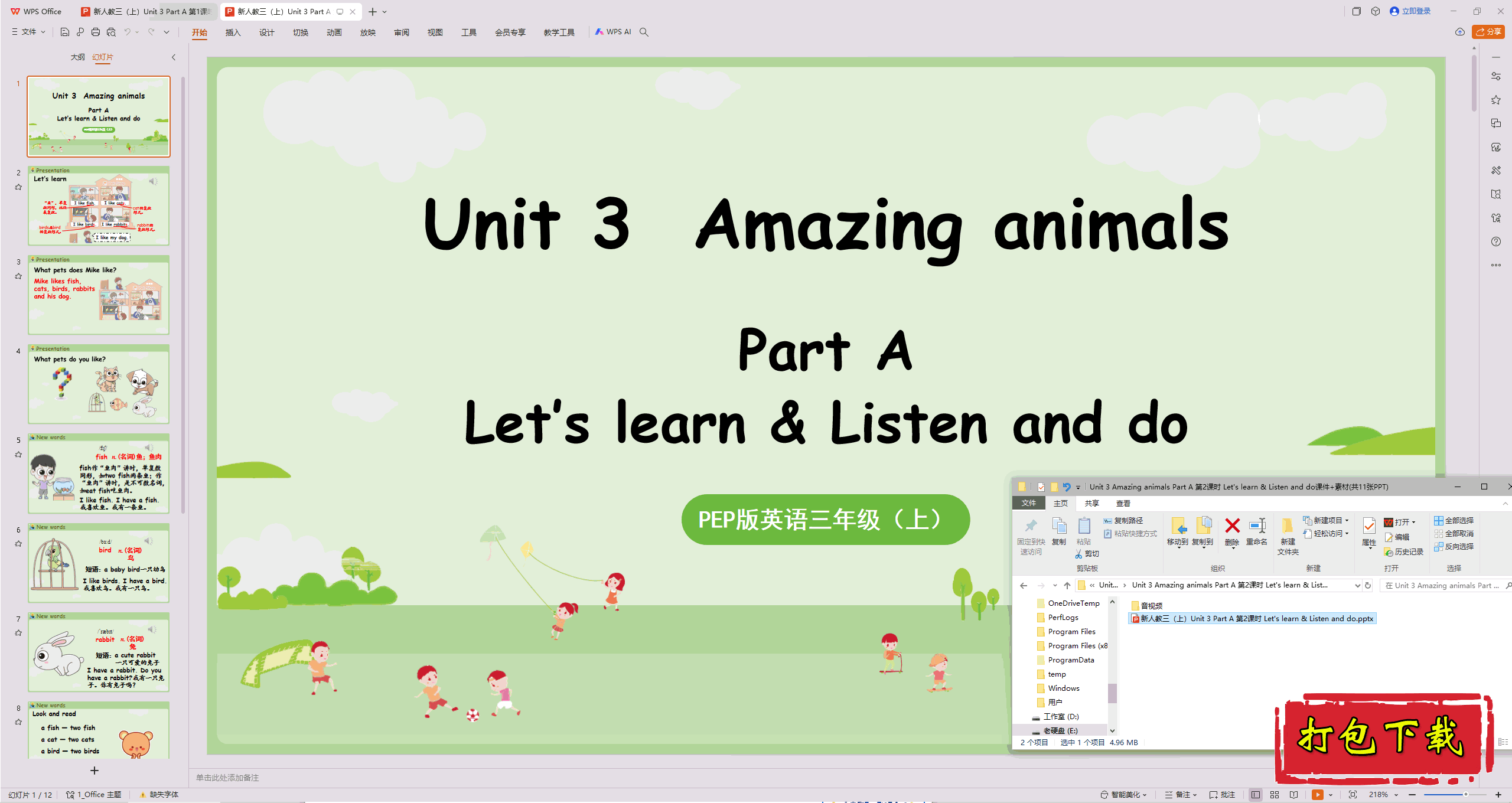This screenshot has height=803, width=1512.
Task: Click 历史记录 history in Explorer ribbon
Action: point(1403,551)
